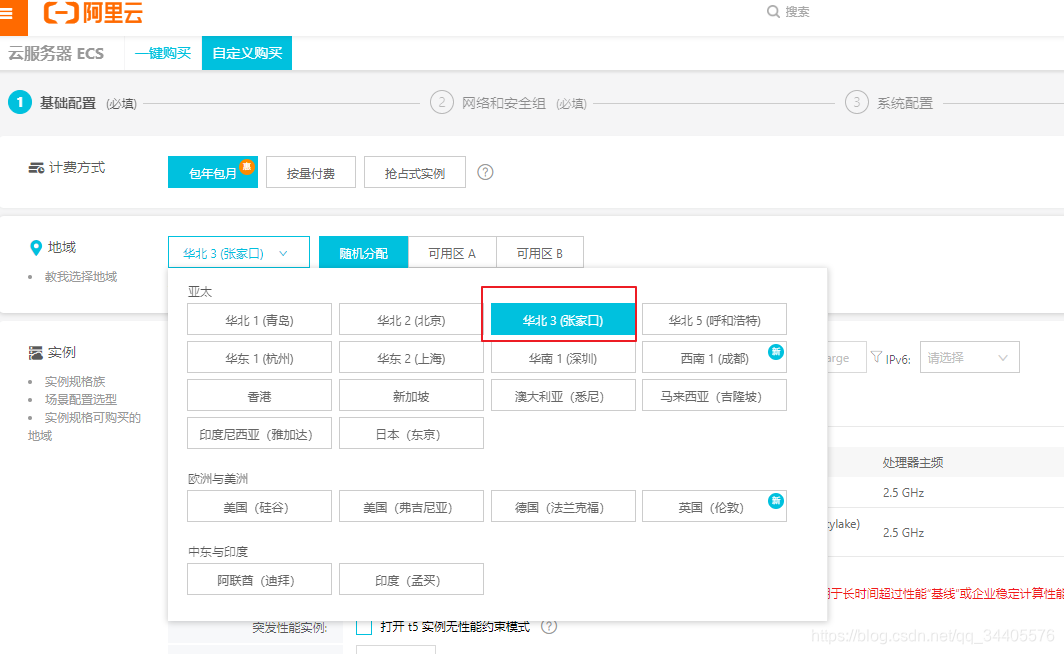The width and height of the screenshot is (1064, 654).
Task: Select region 香港
Action: coord(259,396)
